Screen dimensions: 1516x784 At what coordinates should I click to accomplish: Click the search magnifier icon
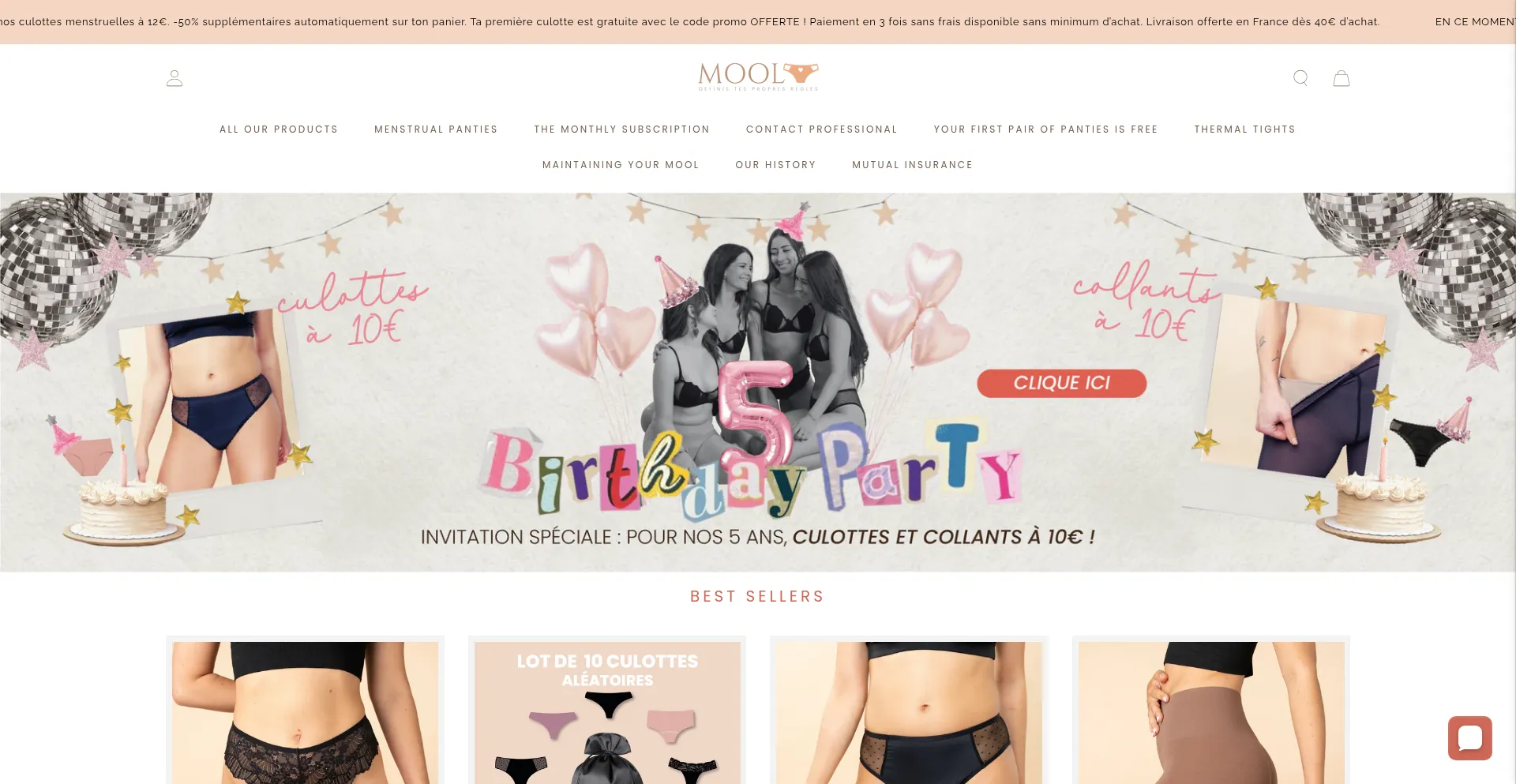click(1300, 78)
